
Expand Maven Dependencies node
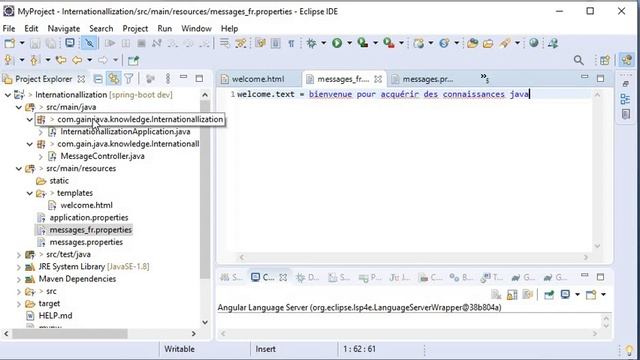coord(19,279)
